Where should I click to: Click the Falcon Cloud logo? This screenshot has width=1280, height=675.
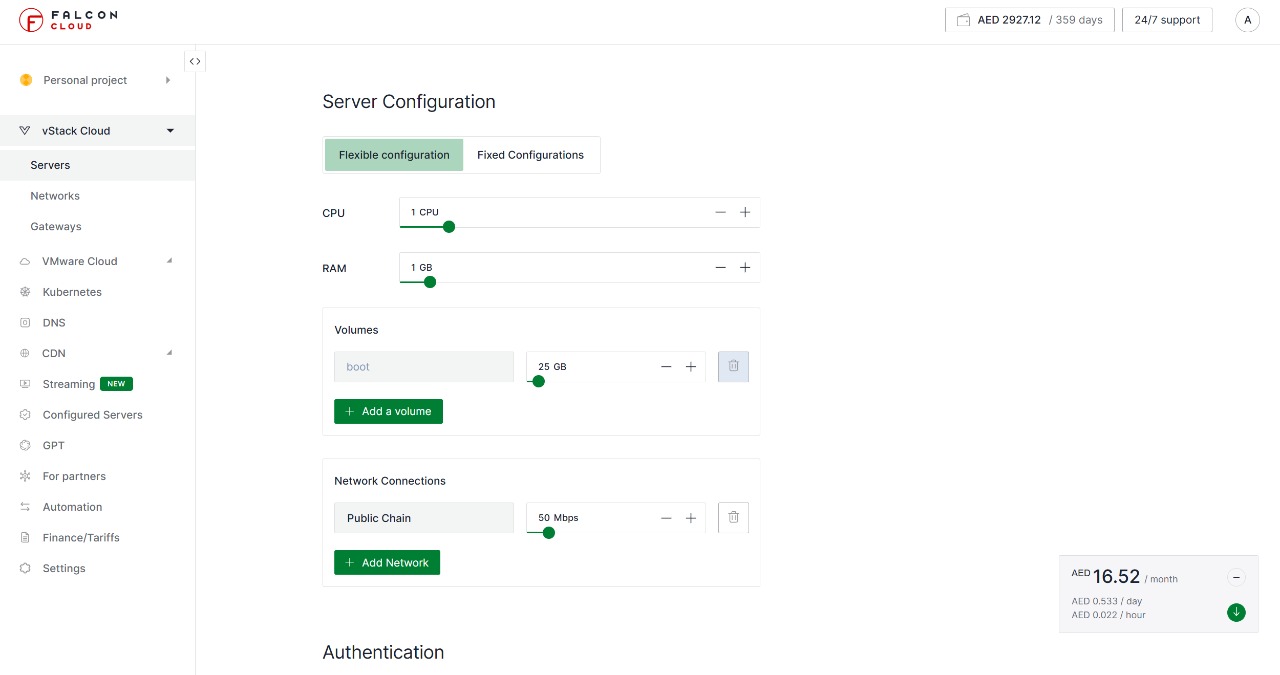pyautogui.click(x=68, y=20)
